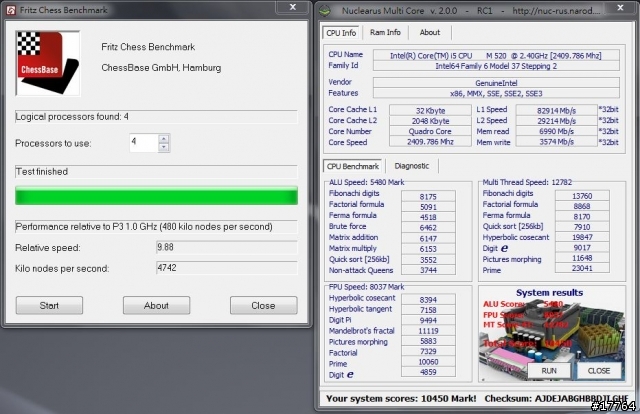Click Non-attack Queens score 3744
640x414 pixels.
pyautogui.click(x=428, y=270)
